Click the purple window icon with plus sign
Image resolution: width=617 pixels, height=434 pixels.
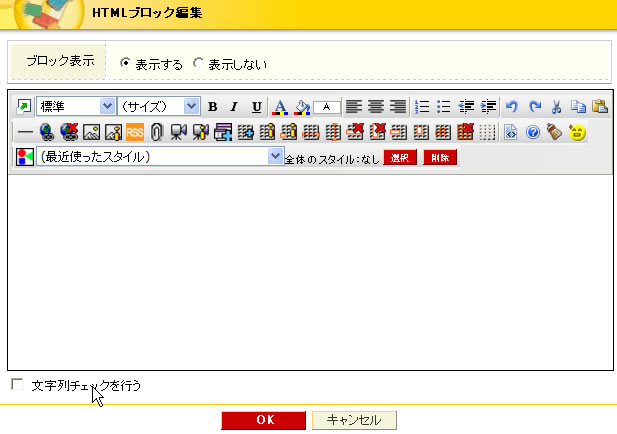pyautogui.click(x=223, y=133)
